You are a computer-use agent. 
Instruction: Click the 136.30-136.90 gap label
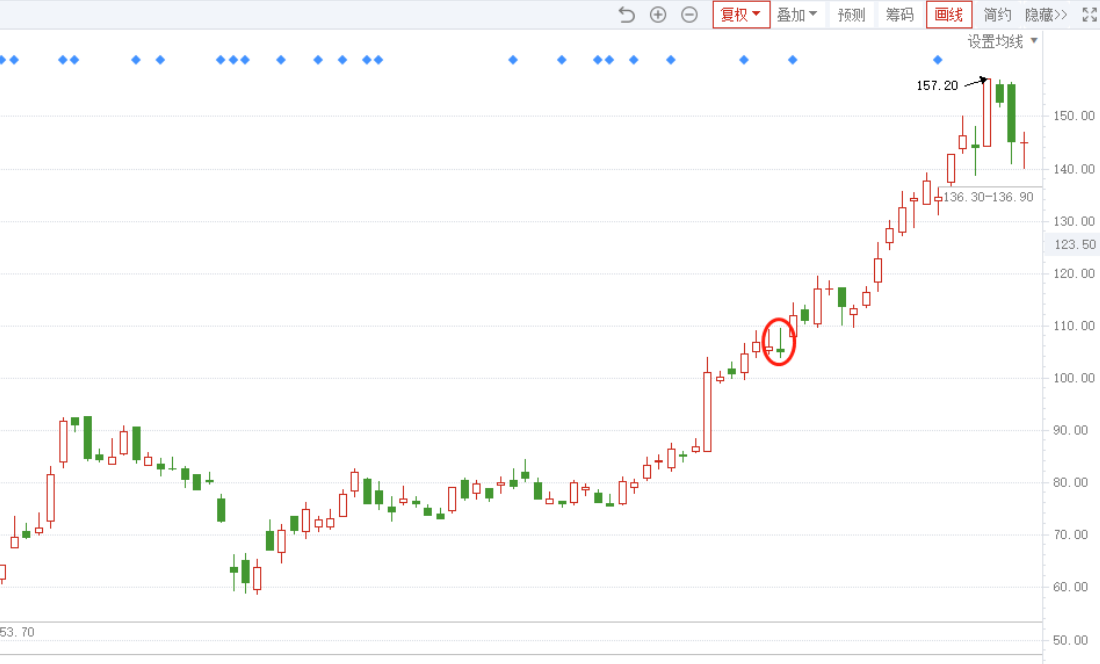pos(988,197)
